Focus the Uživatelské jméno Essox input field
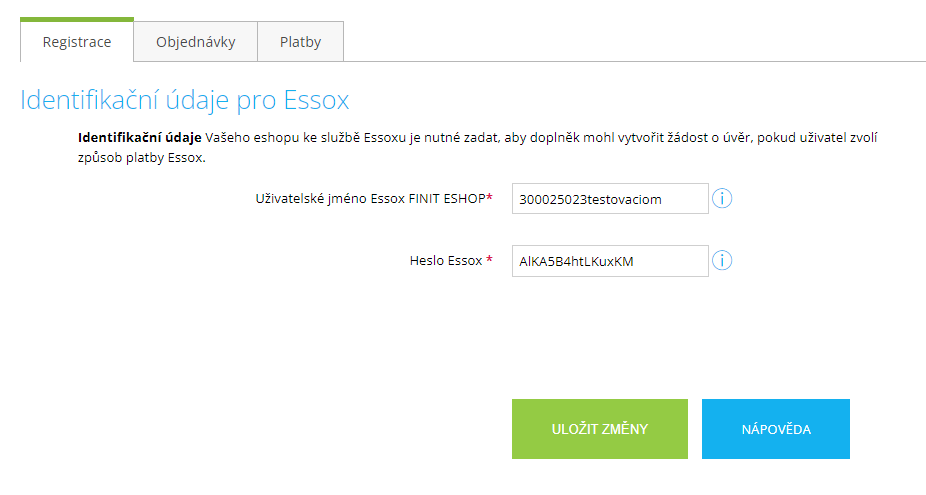The height and width of the screenshot is (495, 926). (x=610, y=198)
